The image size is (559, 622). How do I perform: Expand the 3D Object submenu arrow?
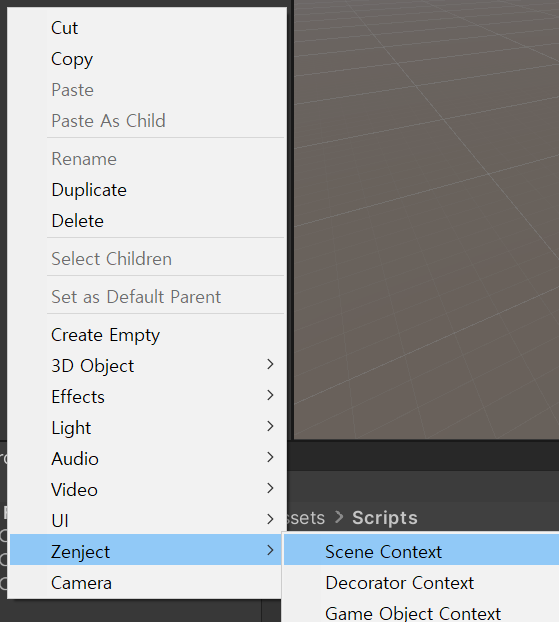tap(270, 365)
